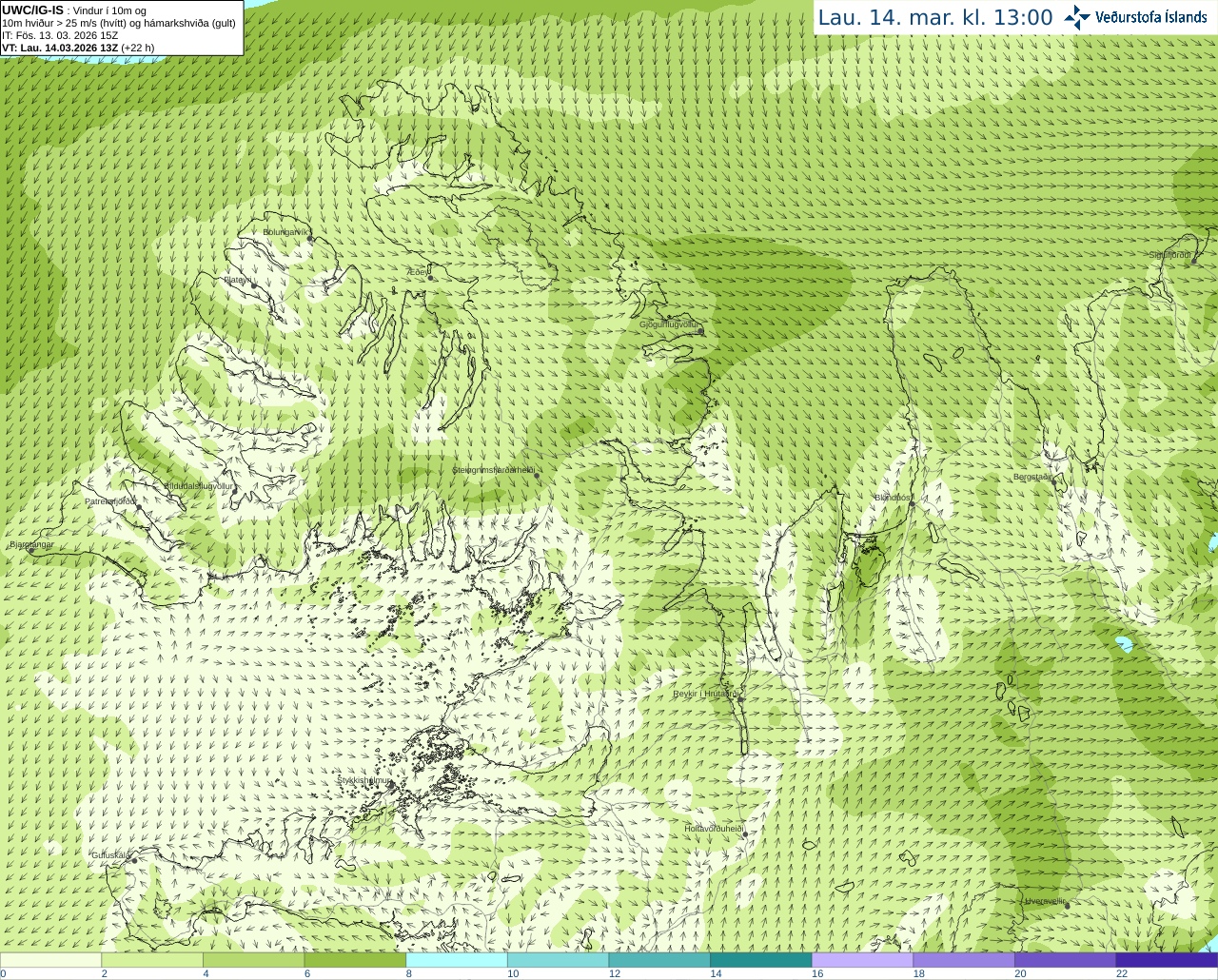The height and width of the screenshot is (980, 1218).
Task: Click the 'UWC/IG-IS' model title in info box
Action: (32, 10)
